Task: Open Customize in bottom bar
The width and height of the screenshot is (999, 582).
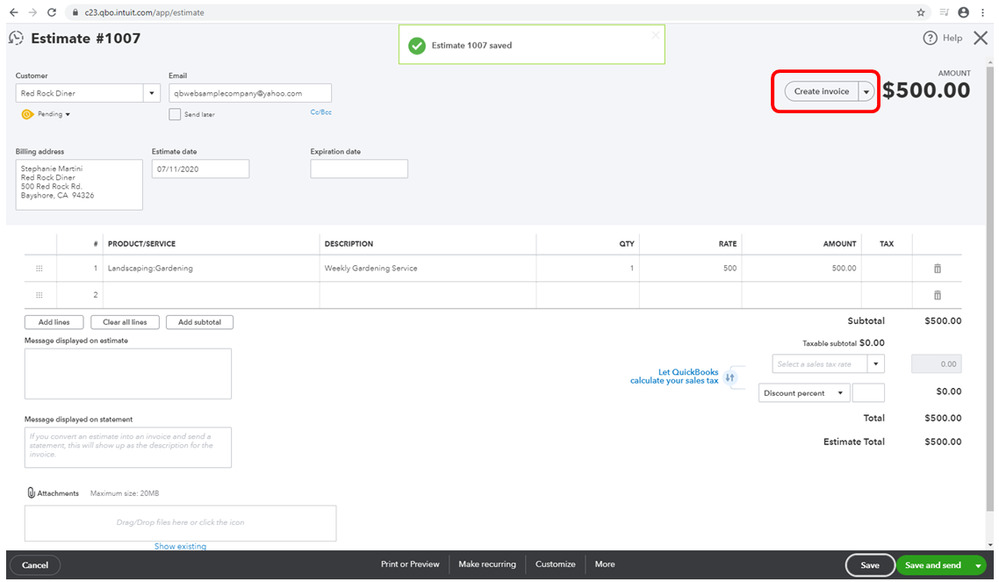Action: [555, 564]
